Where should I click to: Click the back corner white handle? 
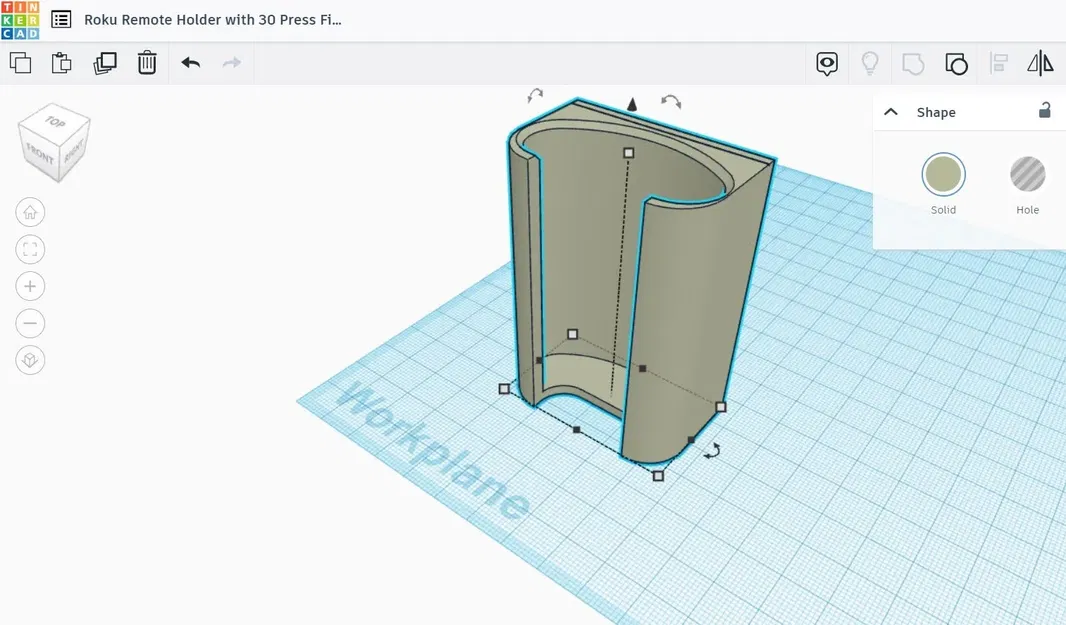pos(572,334)
